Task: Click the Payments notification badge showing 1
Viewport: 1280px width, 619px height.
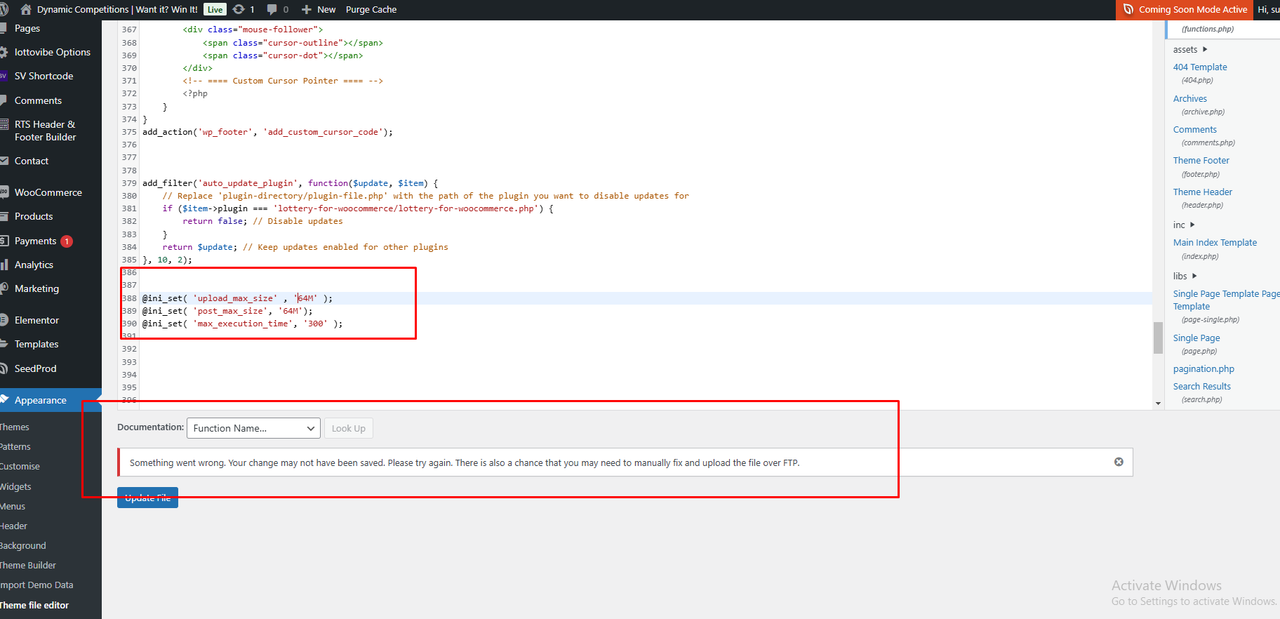Action: click(x=66, y=241)
